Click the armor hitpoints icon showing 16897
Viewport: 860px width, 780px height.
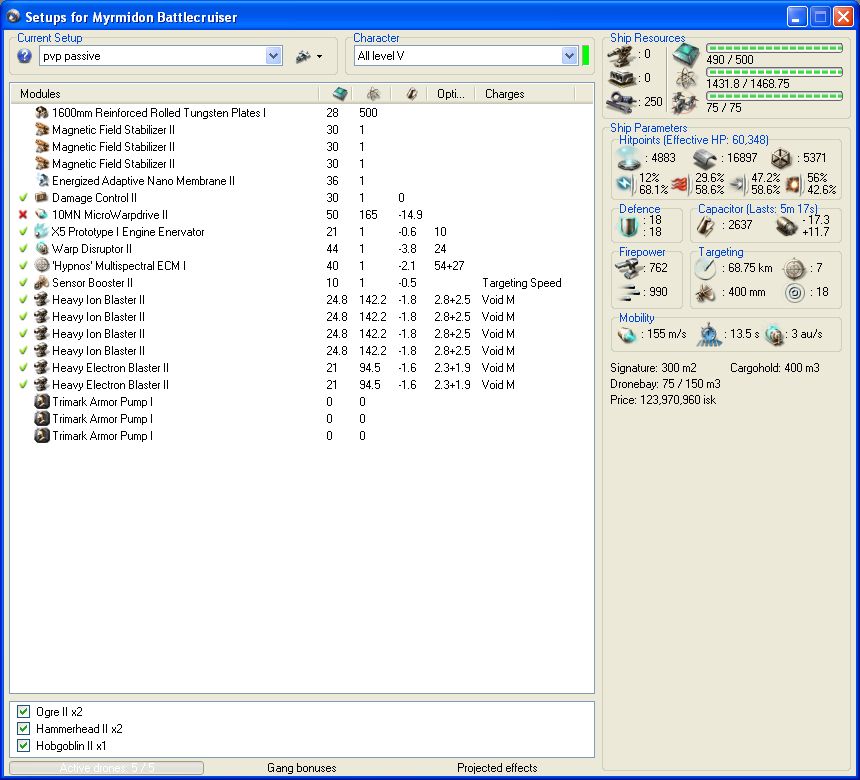click(704, 158)
